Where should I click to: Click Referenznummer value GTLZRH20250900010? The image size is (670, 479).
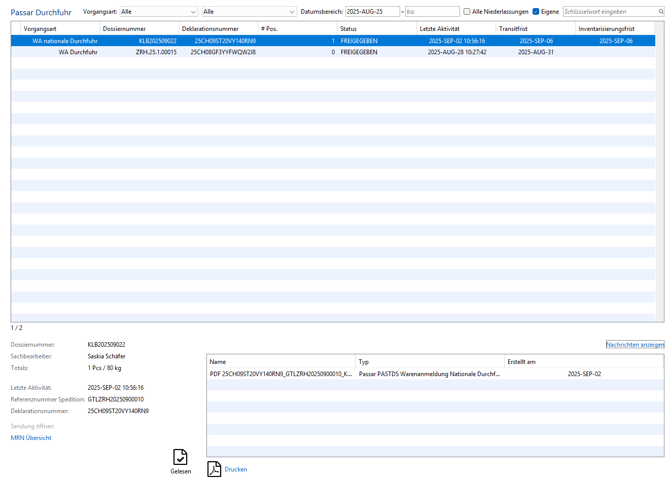click(x=116, y=399)
